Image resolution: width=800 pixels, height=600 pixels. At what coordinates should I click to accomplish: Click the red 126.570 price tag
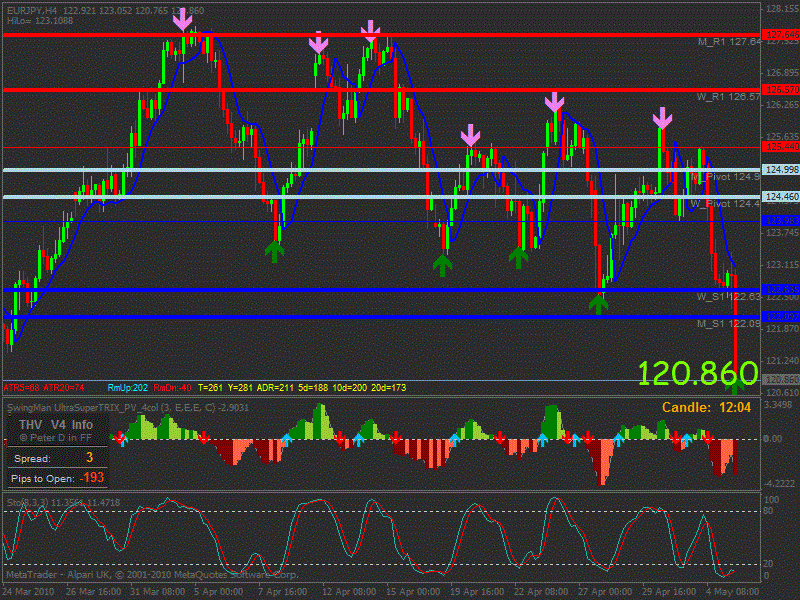point(781,89)
